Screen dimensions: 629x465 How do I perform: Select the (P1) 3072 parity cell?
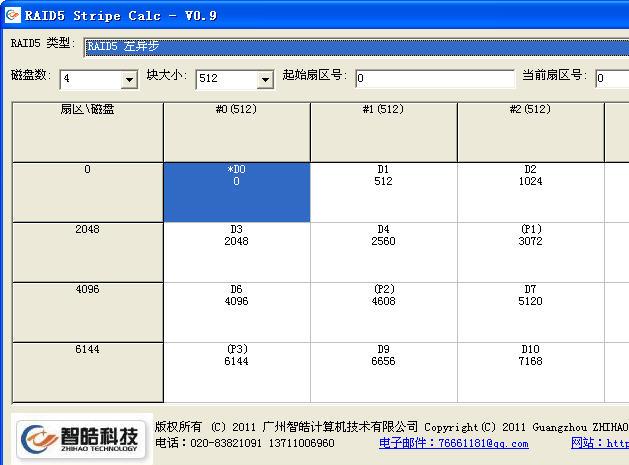tap(530, 251)
